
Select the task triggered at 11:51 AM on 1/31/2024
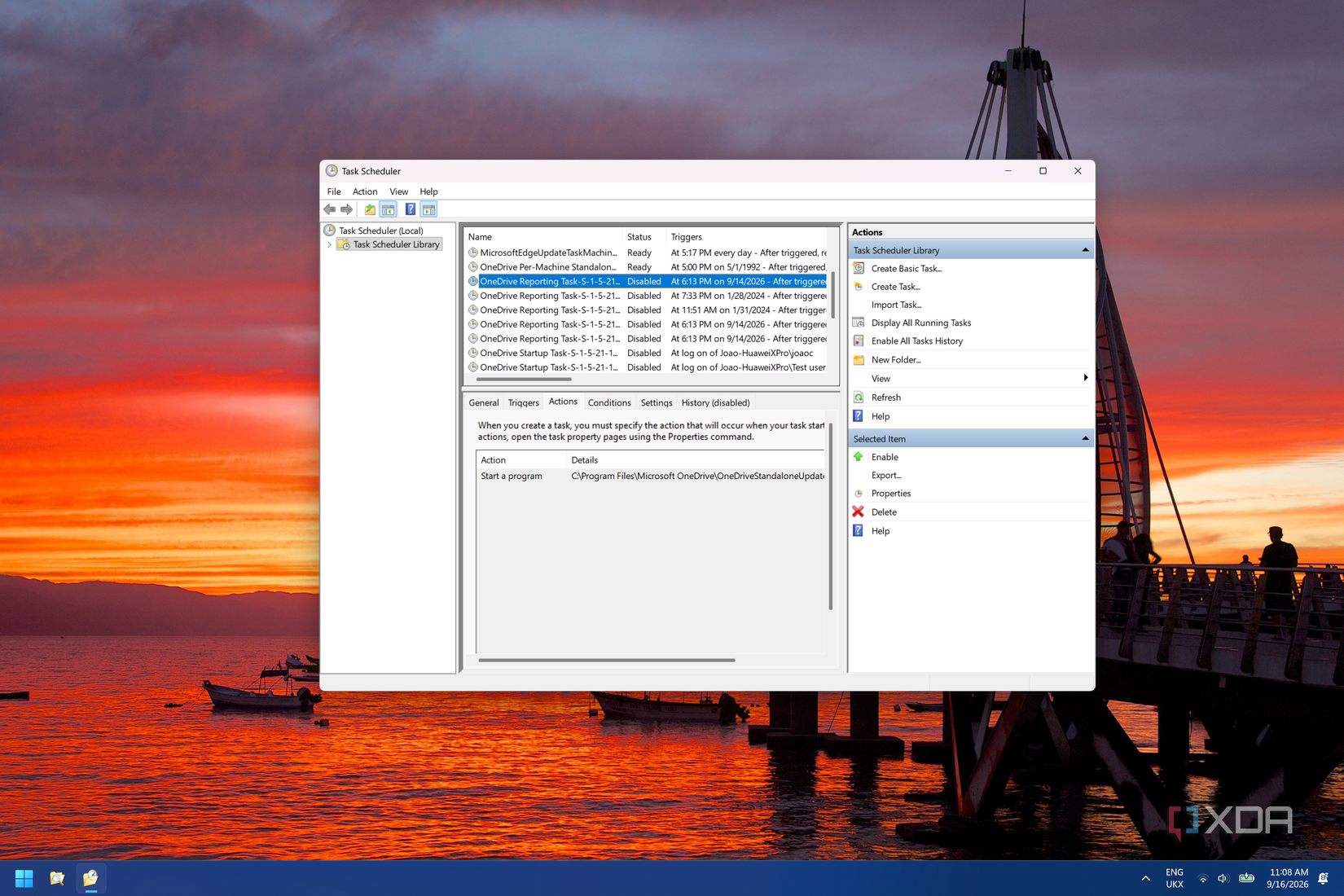click(x=647, y=310)
